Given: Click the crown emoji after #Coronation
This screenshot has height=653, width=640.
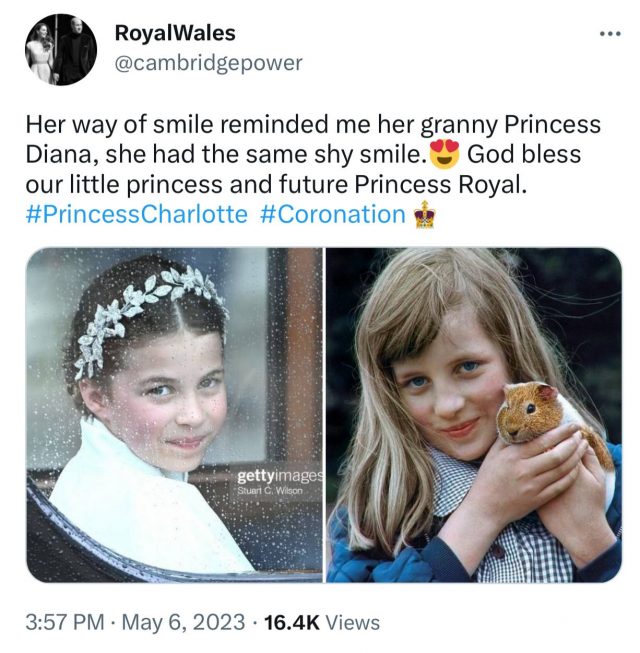Looking at the screenshot, I should [x=425, y=215].
